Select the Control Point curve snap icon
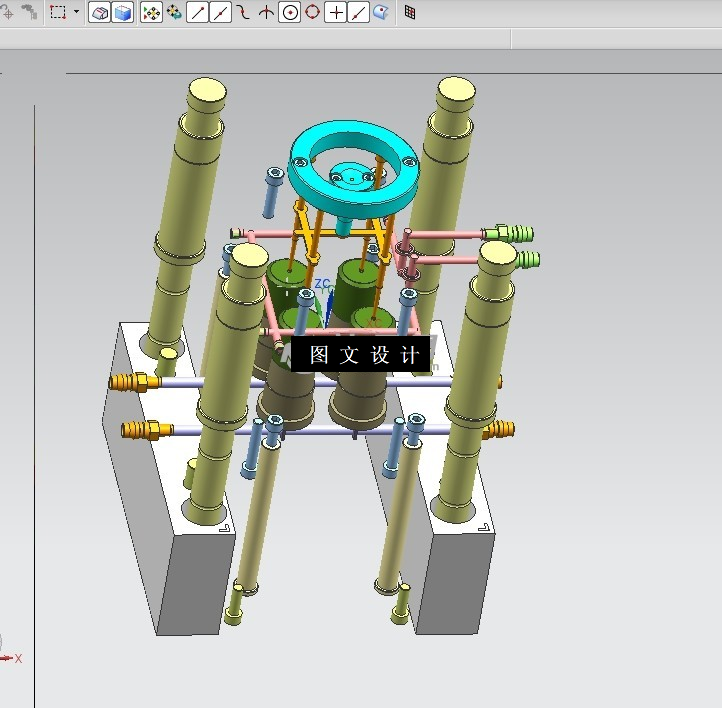 [x=243, y=13]
